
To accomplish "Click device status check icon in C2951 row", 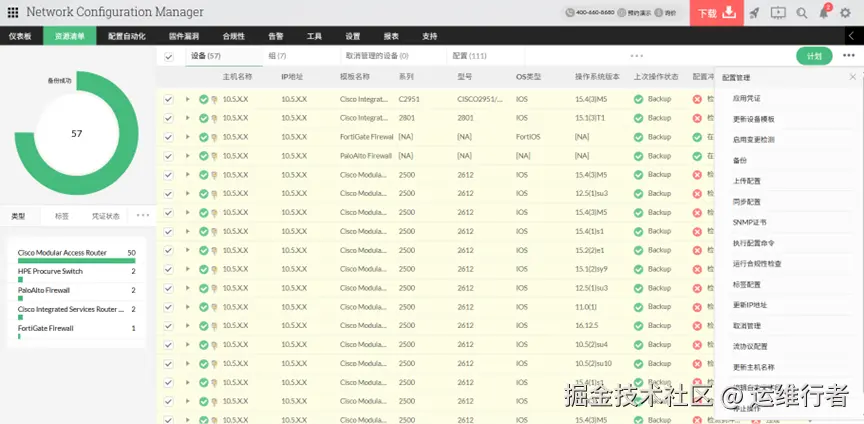I will [203, 99].
